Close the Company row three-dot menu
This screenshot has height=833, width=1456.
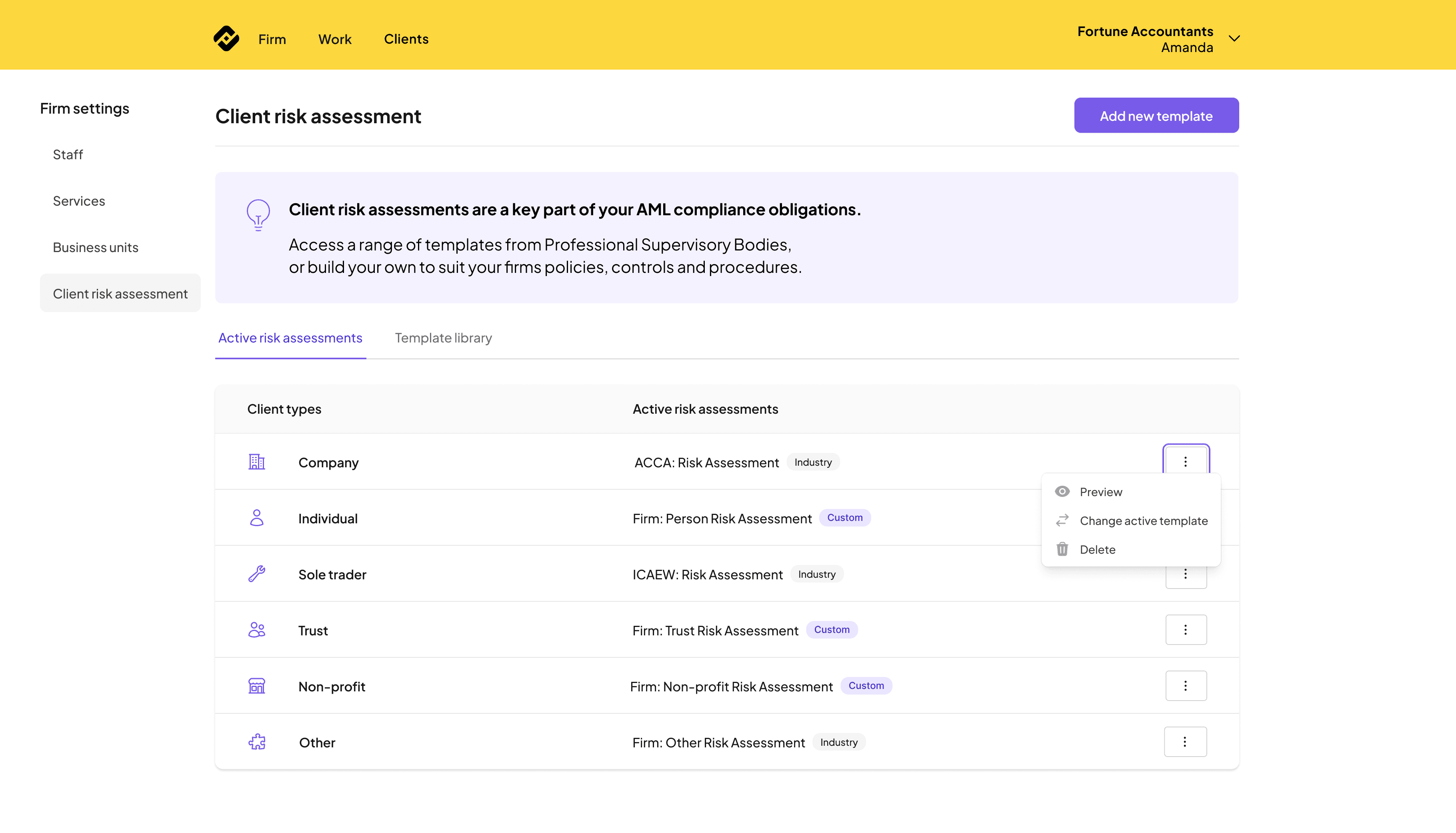click(x=1186, y=461)
